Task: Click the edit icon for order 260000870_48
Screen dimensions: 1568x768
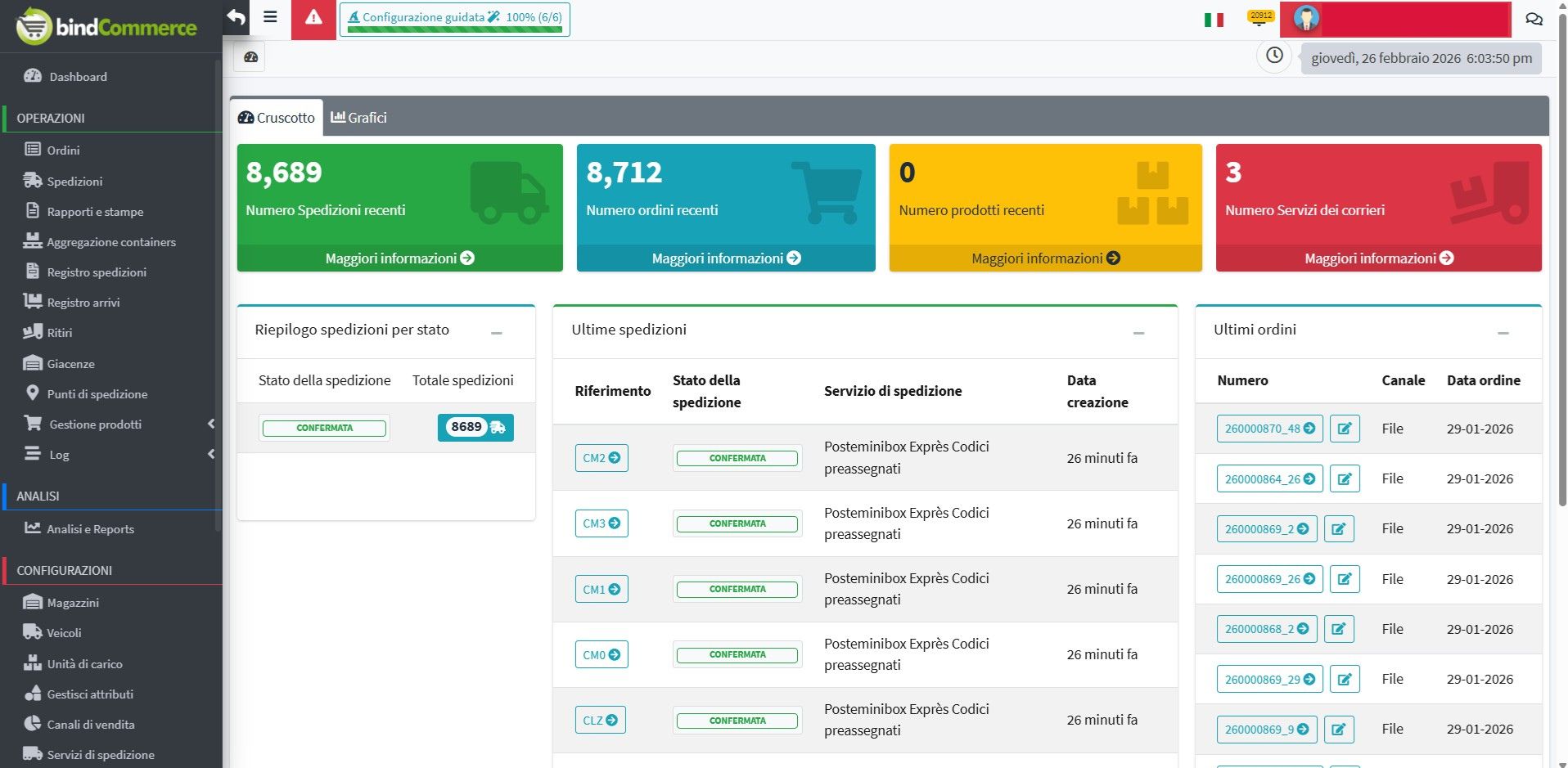Action: pos(1344,429)
